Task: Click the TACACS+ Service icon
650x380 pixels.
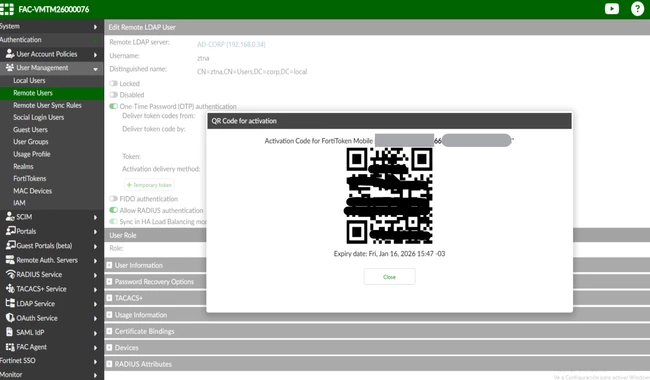Action: coord(10,288)
